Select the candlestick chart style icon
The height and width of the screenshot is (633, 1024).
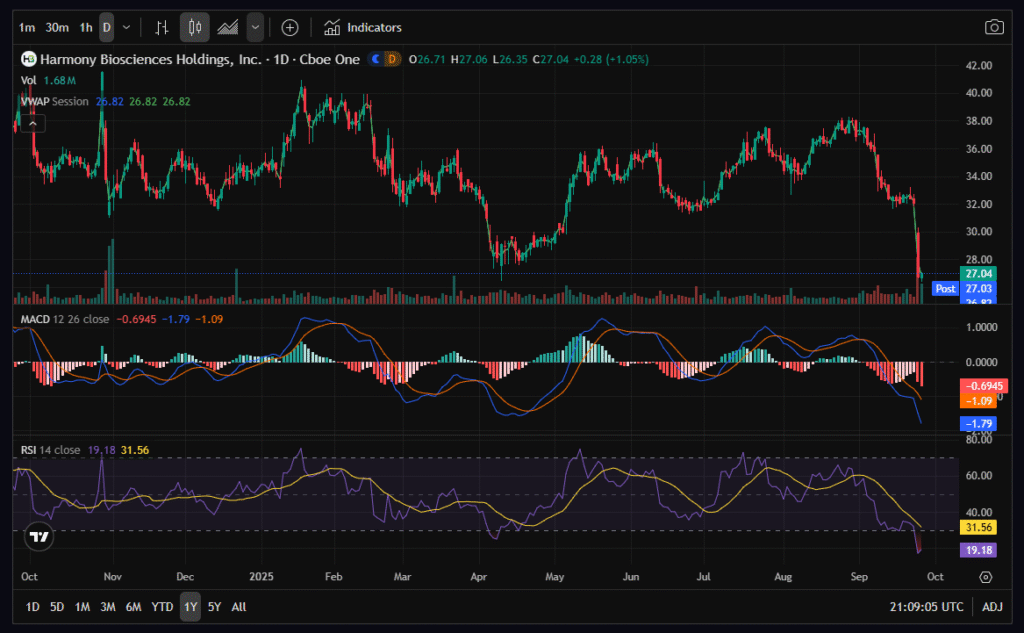pos(195,27)
